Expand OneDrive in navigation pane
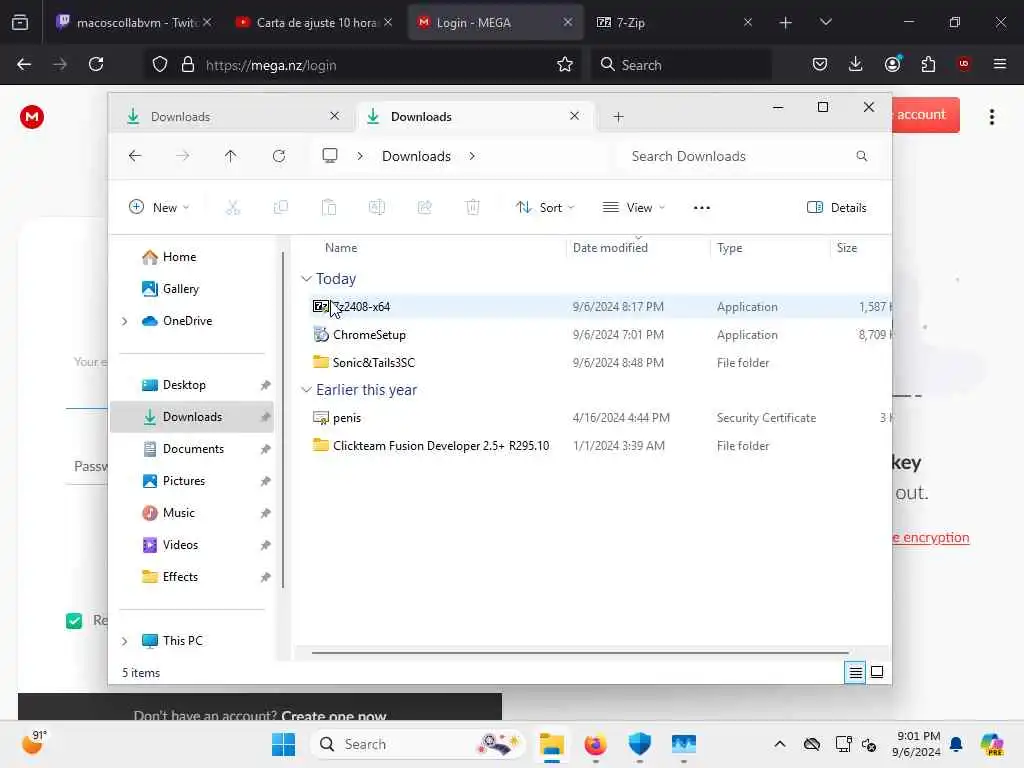 click(124, 321)
